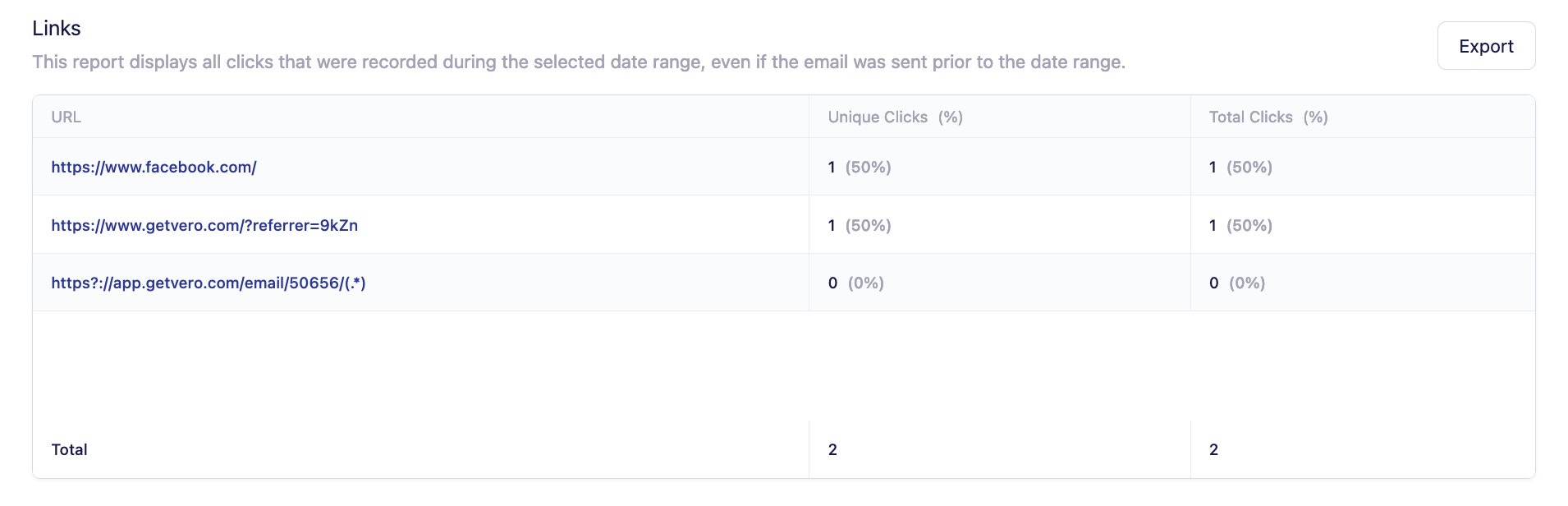
Task: Click the Total Clicks column header label
Action: [x=1250, y=117]
